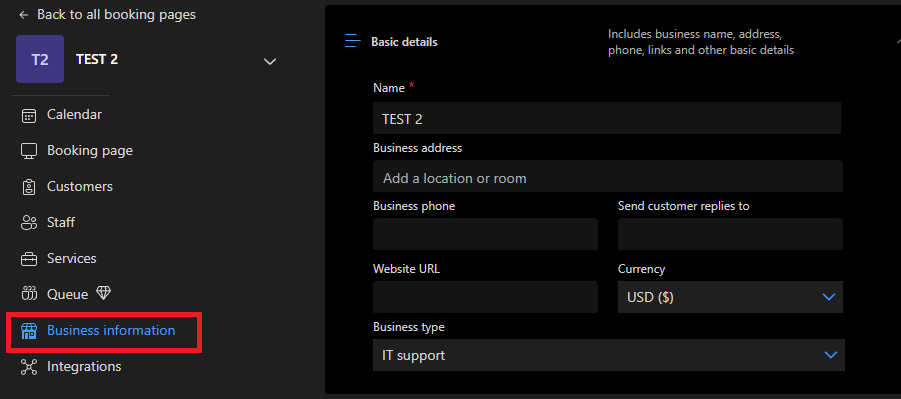Click the Send customer replies to field
901x399 pixels.
(x=730, y=234)
